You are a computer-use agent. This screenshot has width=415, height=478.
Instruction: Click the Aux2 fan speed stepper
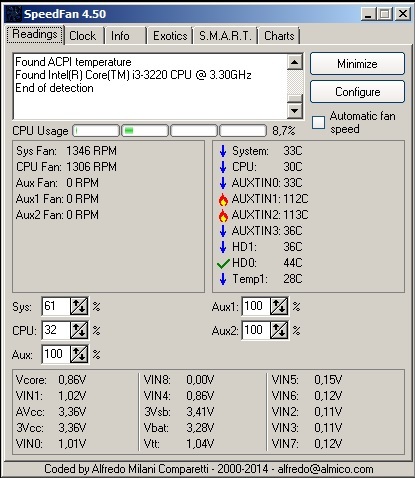(279, 330)
